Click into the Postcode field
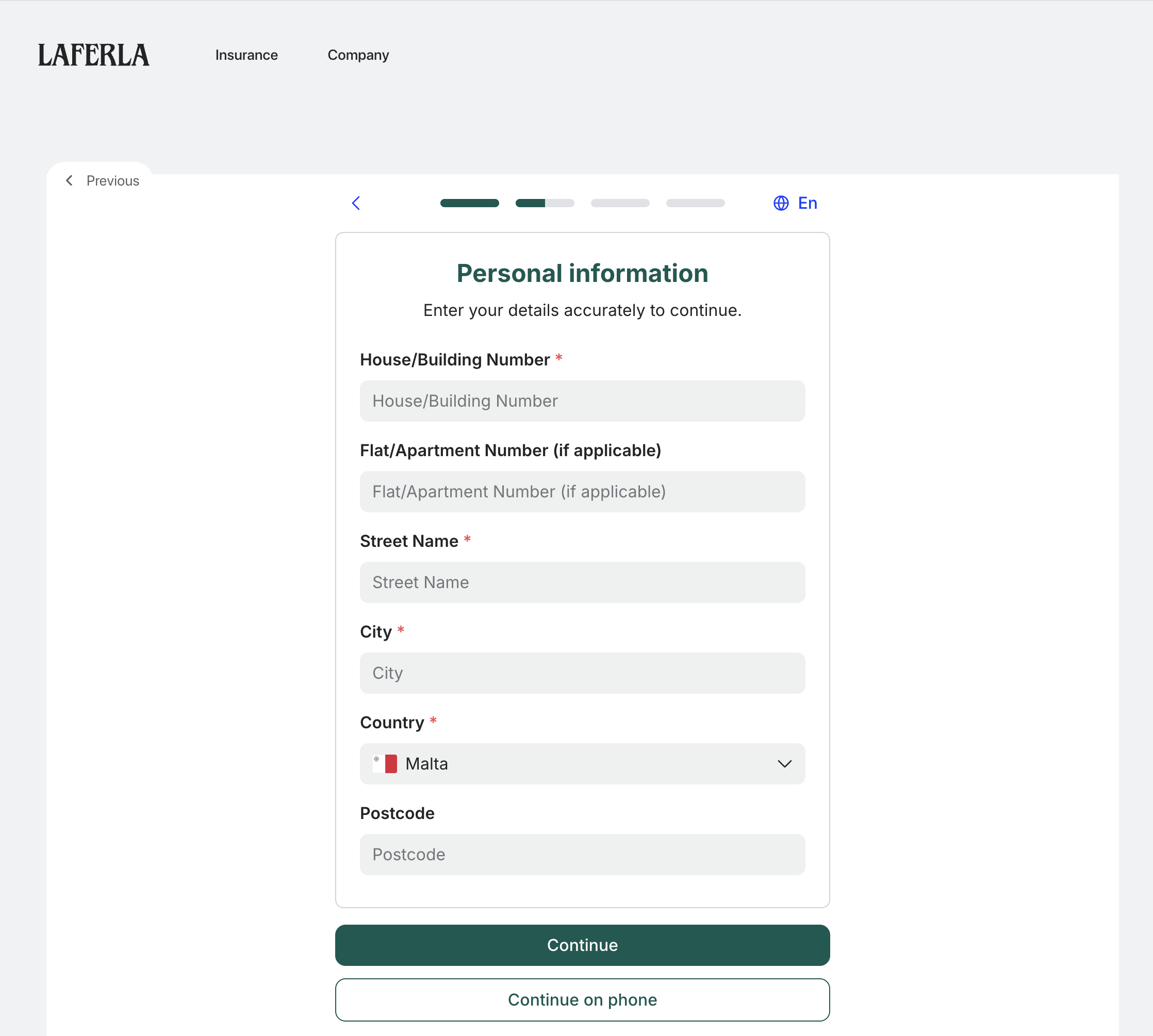The image size is (1153, 1036). pyautogui.click(x=582, y=855)
